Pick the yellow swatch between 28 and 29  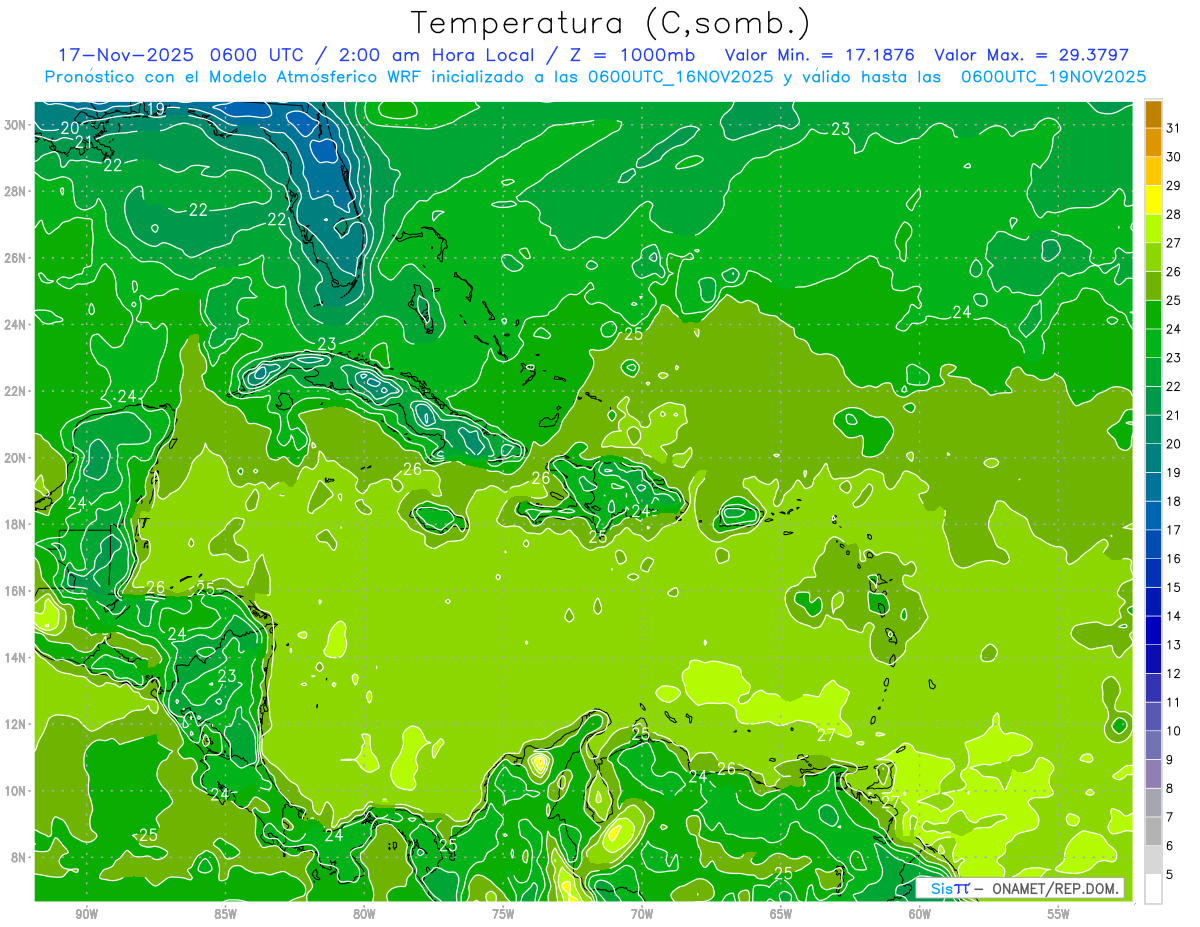coord(1153,200)
